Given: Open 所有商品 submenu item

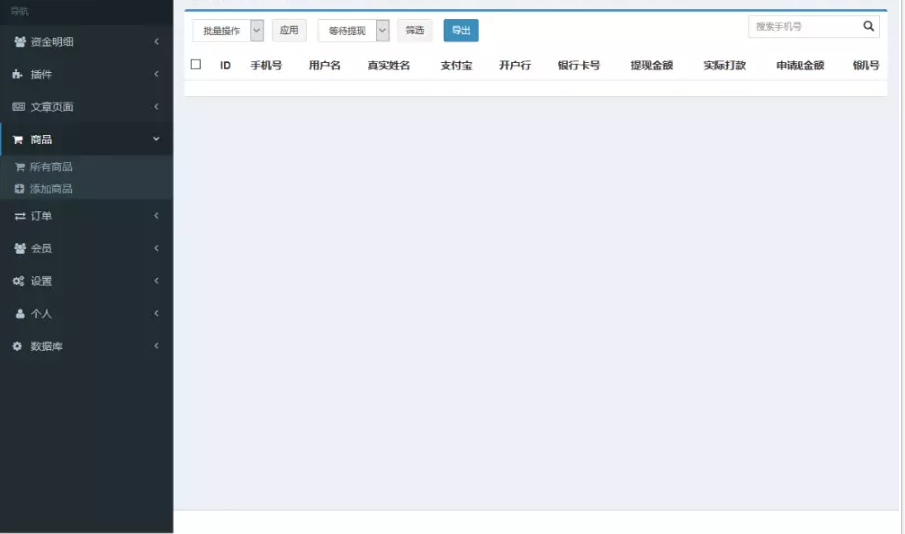Looking at the screenshot, I should tap(51, 167).
